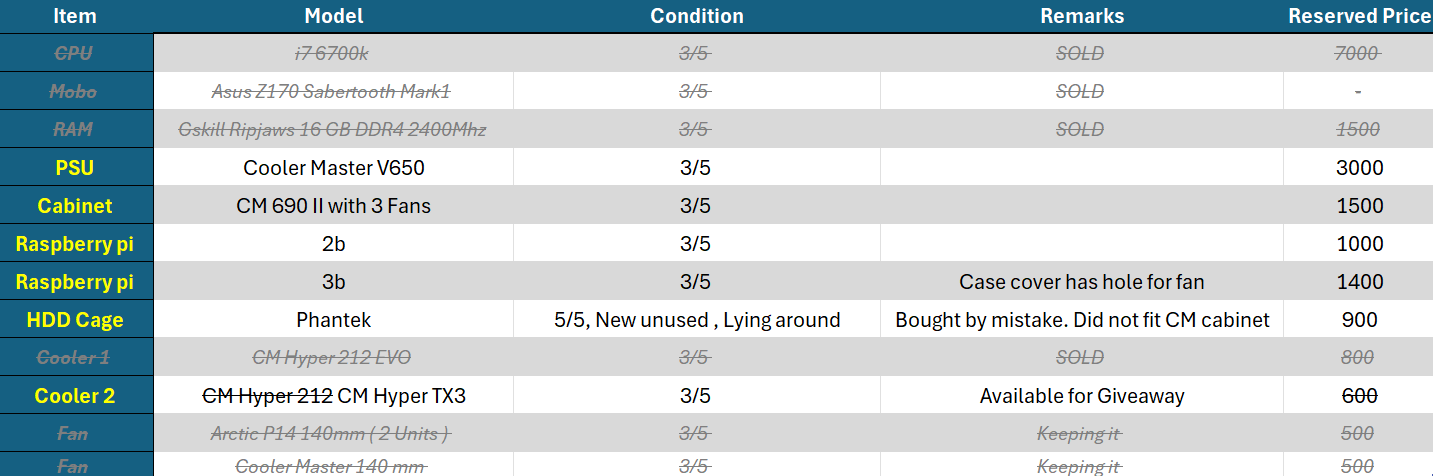The image size is (1433, 476).
Task: Click the Cooler Master V650 cell
Action: point(334,168)
